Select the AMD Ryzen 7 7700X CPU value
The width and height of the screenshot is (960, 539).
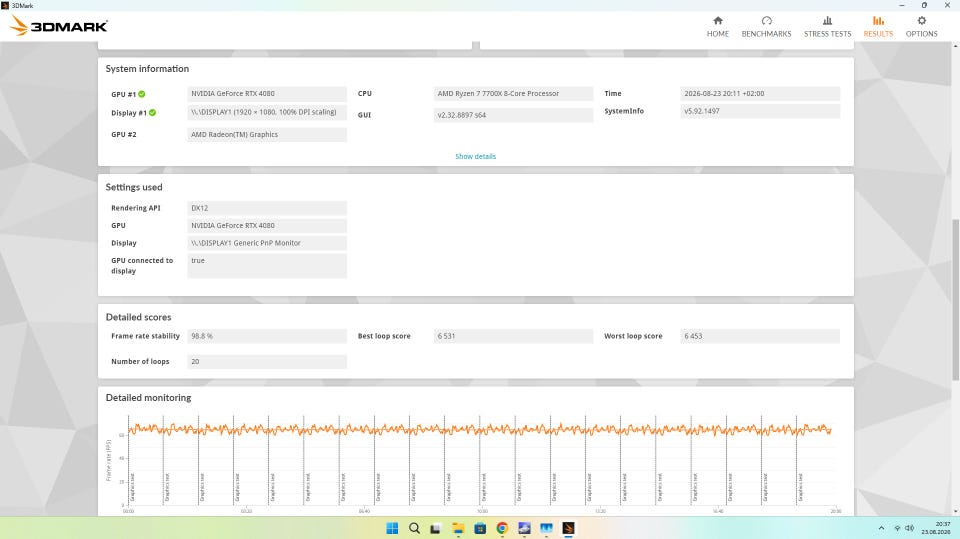[513, 94]
